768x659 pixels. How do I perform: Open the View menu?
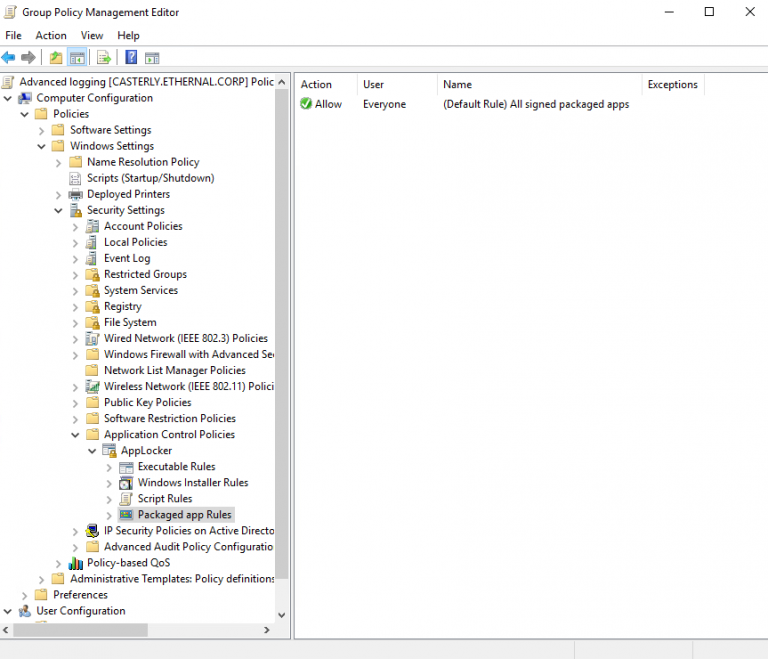click(x=92, y=35)
